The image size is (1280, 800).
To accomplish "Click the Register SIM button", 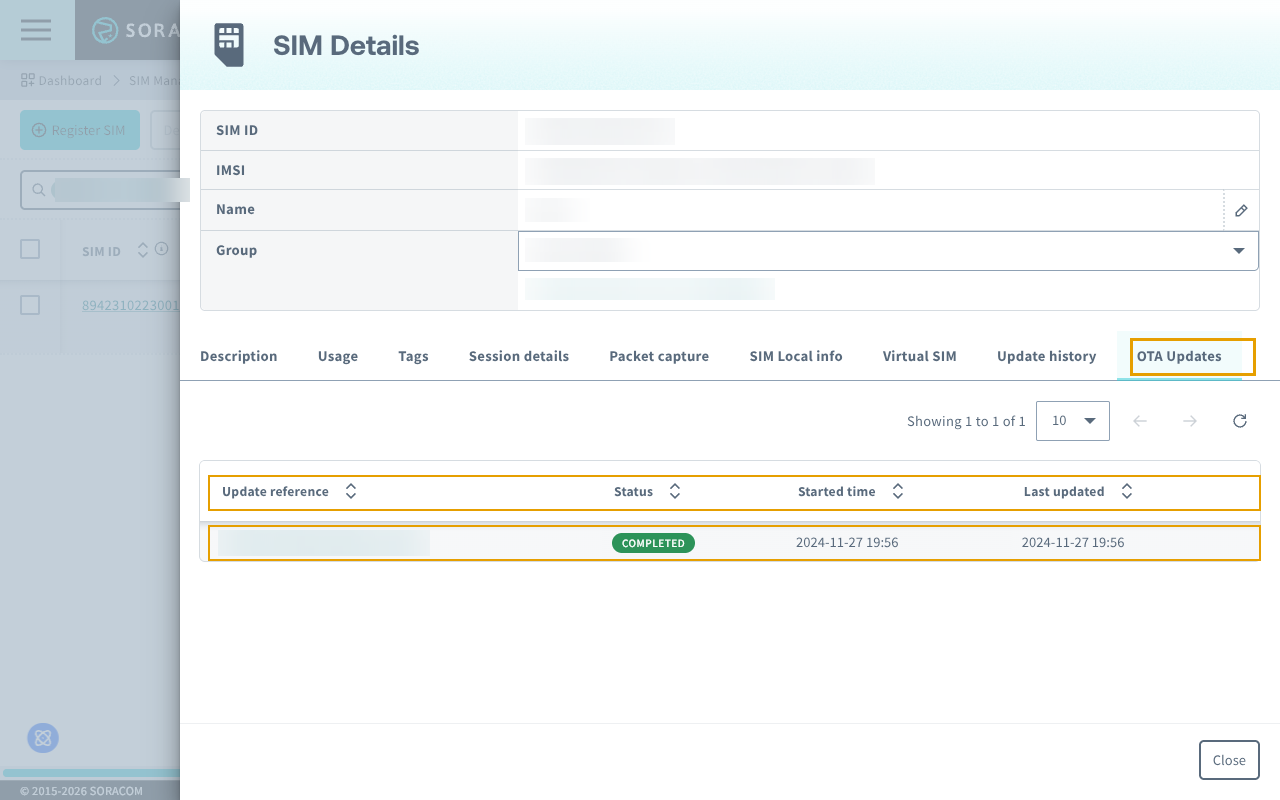I will pos(80,130).
